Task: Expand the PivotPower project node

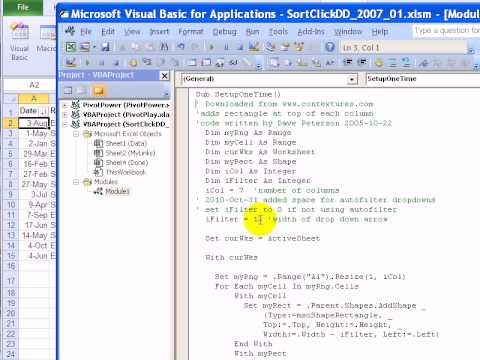Action: click(x=65, y=105)
